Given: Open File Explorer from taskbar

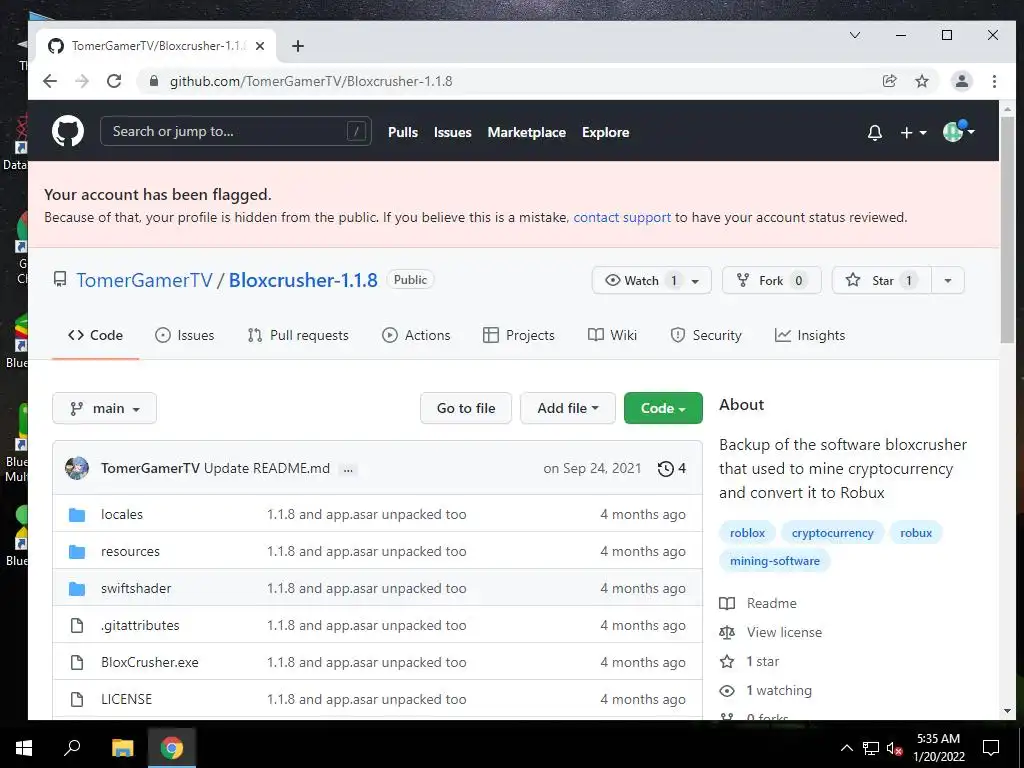Looking at the screenshot, I should click(x=122, y=748).
